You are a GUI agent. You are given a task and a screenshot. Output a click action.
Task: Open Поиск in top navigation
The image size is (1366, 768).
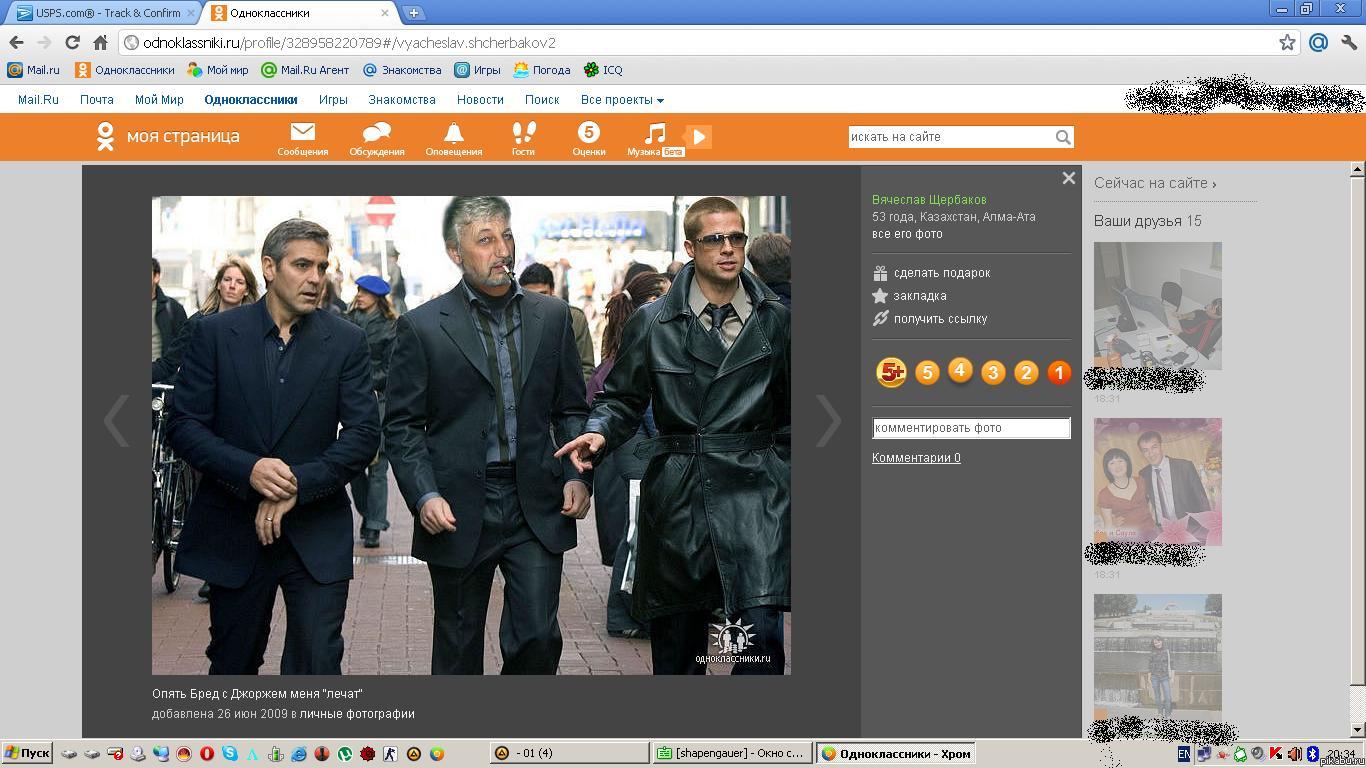click(542, 100)
